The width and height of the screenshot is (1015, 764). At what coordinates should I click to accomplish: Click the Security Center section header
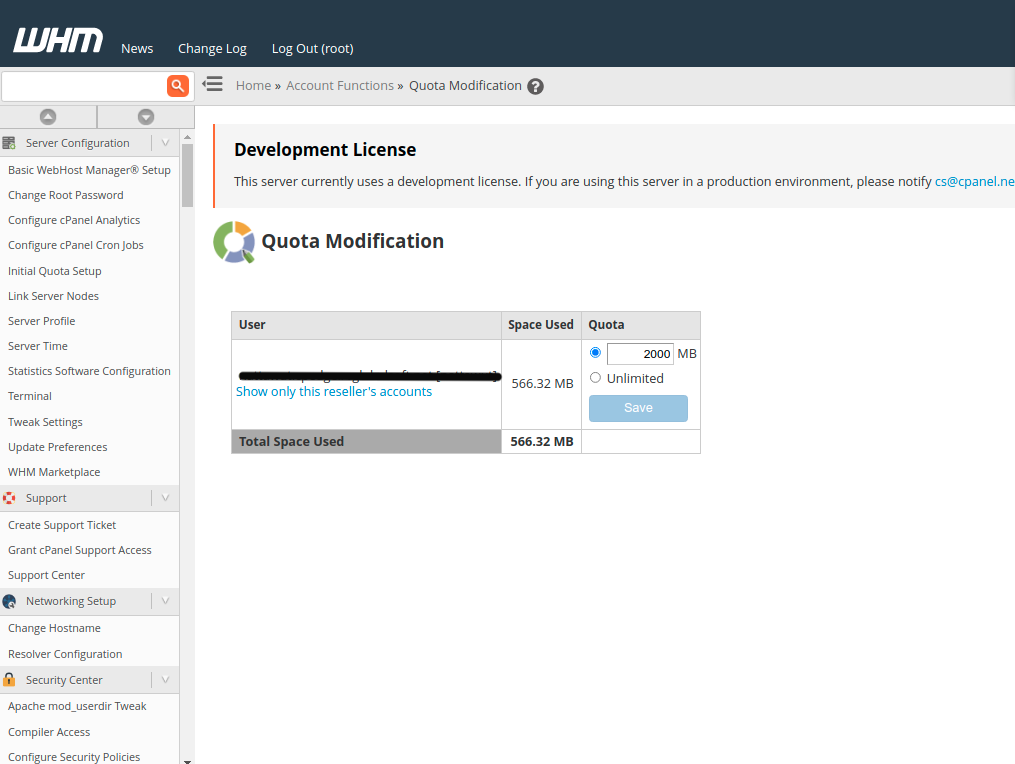pyautogui.click(x=64, y=680)
